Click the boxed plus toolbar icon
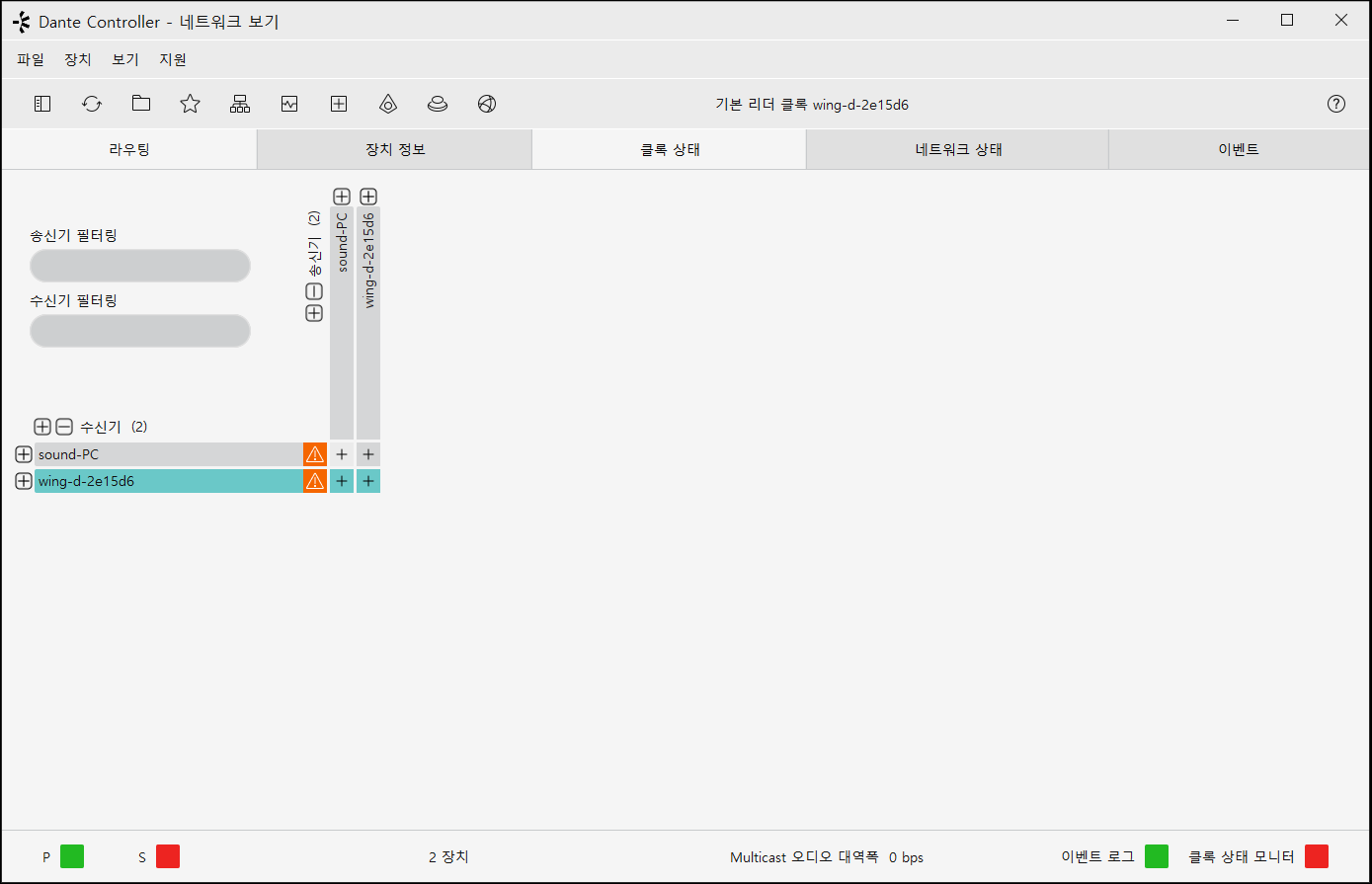1372x884 pixels. [x=339, y=104]
